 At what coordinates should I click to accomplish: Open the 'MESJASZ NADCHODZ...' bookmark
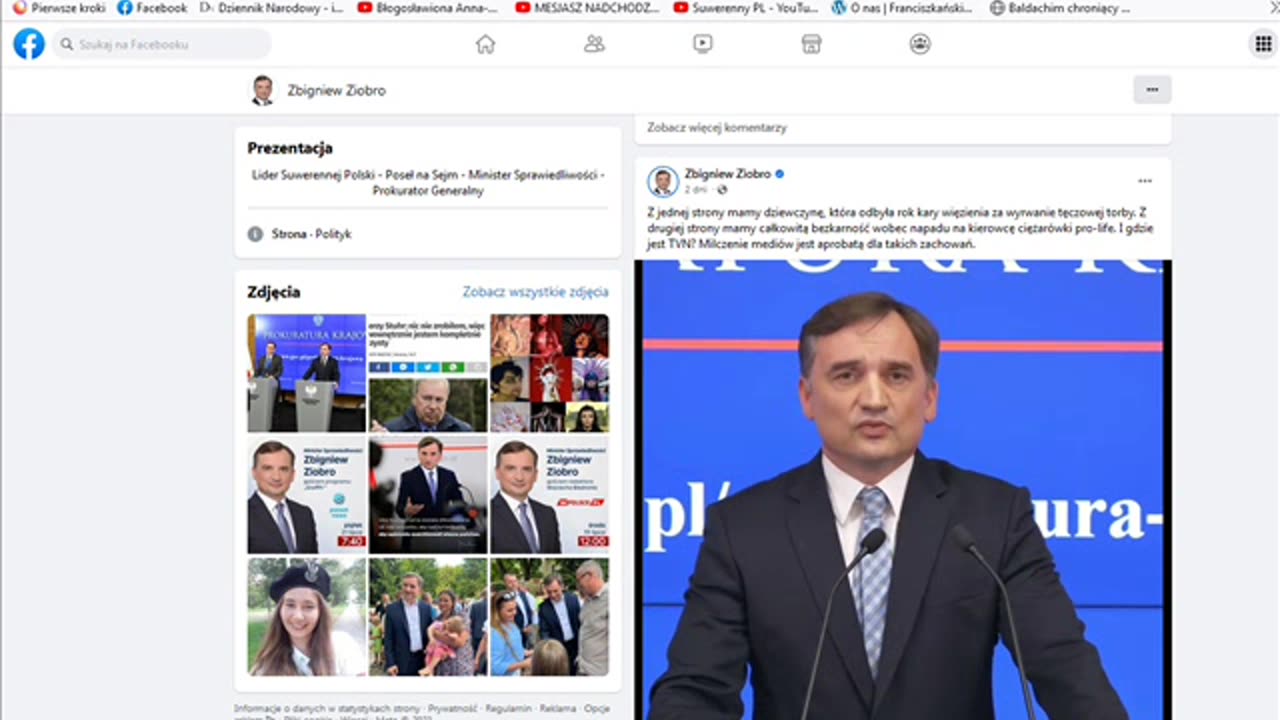(588, 8)
